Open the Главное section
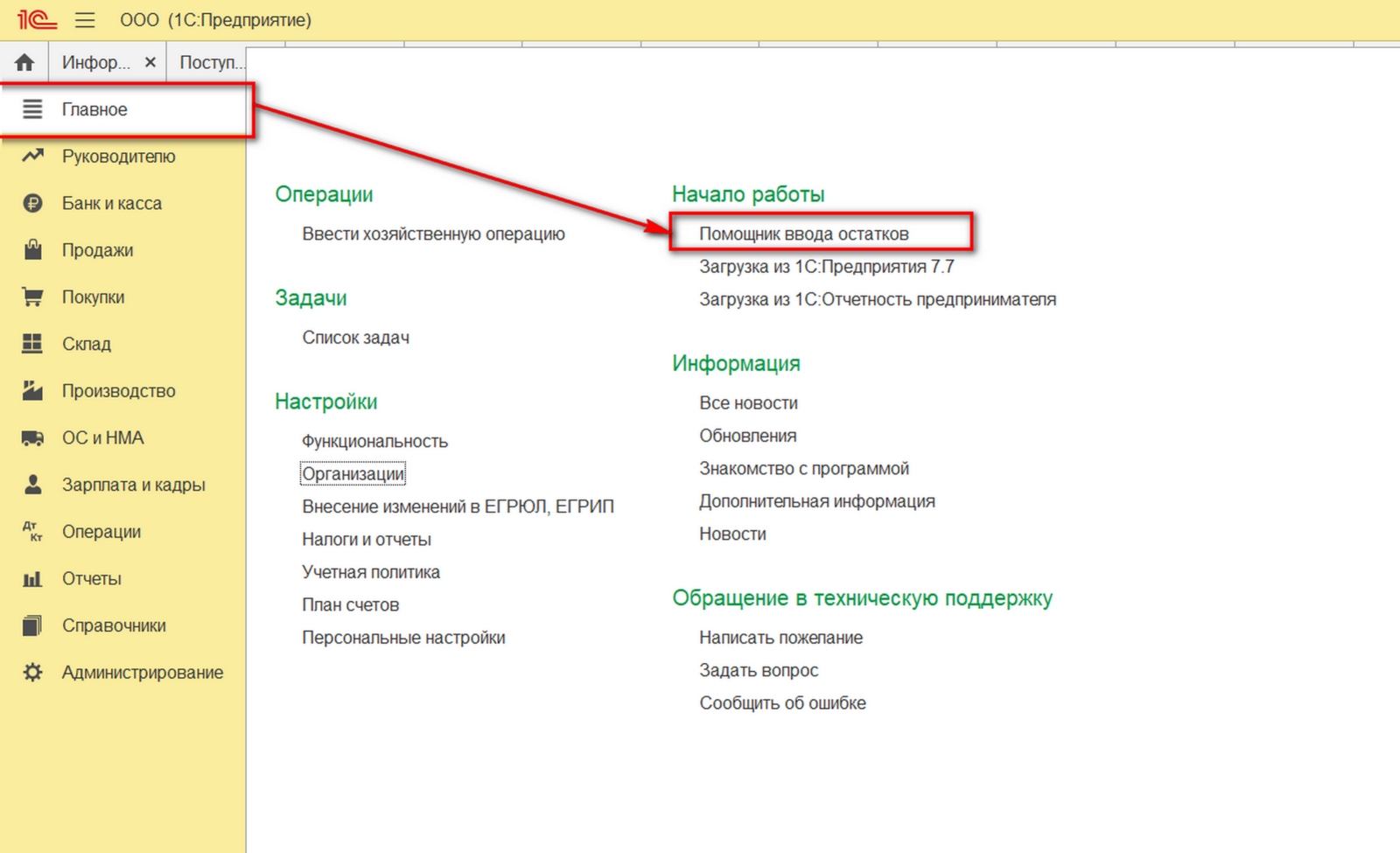Screen dimensions: 1400x853 click(94, 109)
